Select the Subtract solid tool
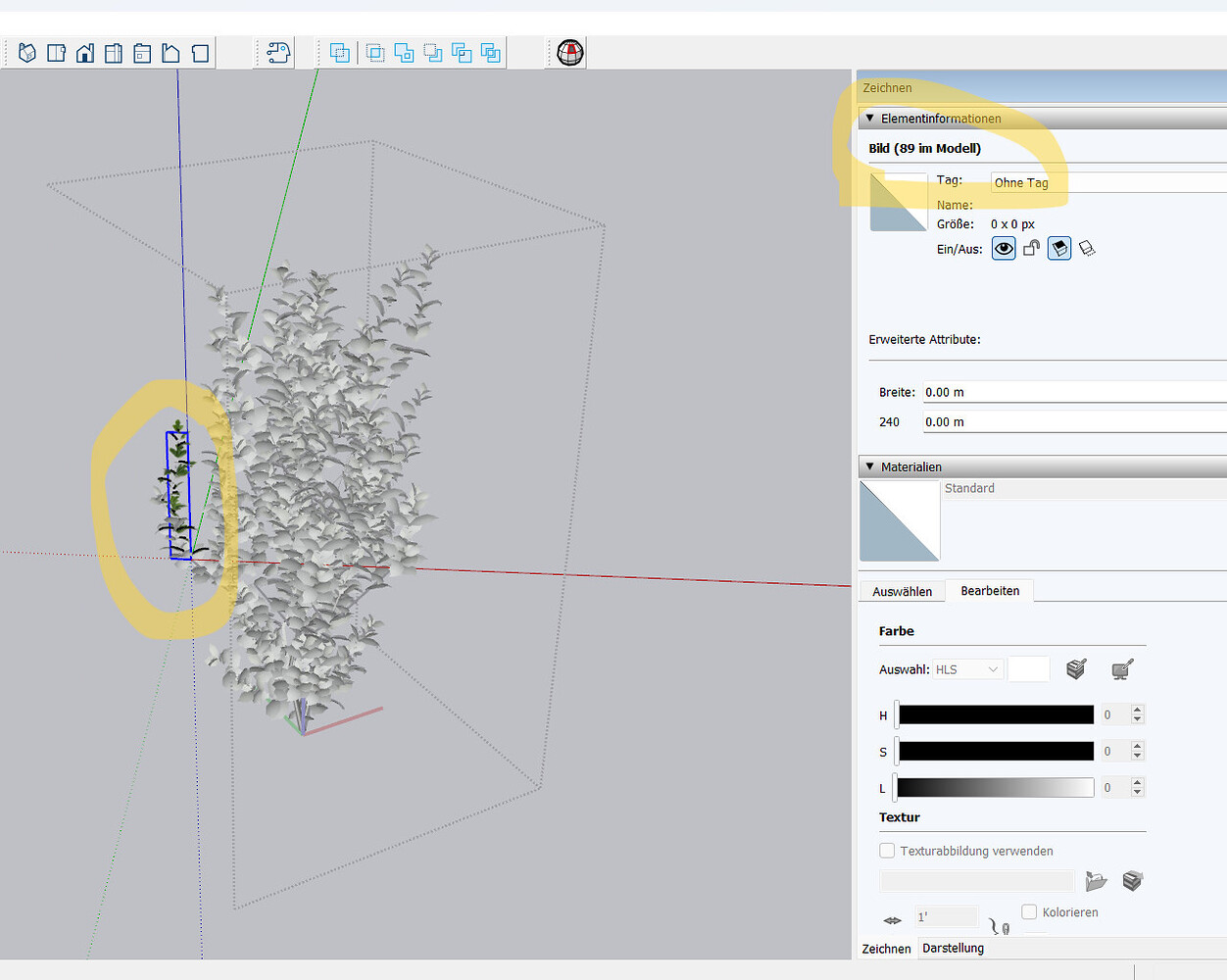This screenshot has height=980, width=1227. click(434, 53)
